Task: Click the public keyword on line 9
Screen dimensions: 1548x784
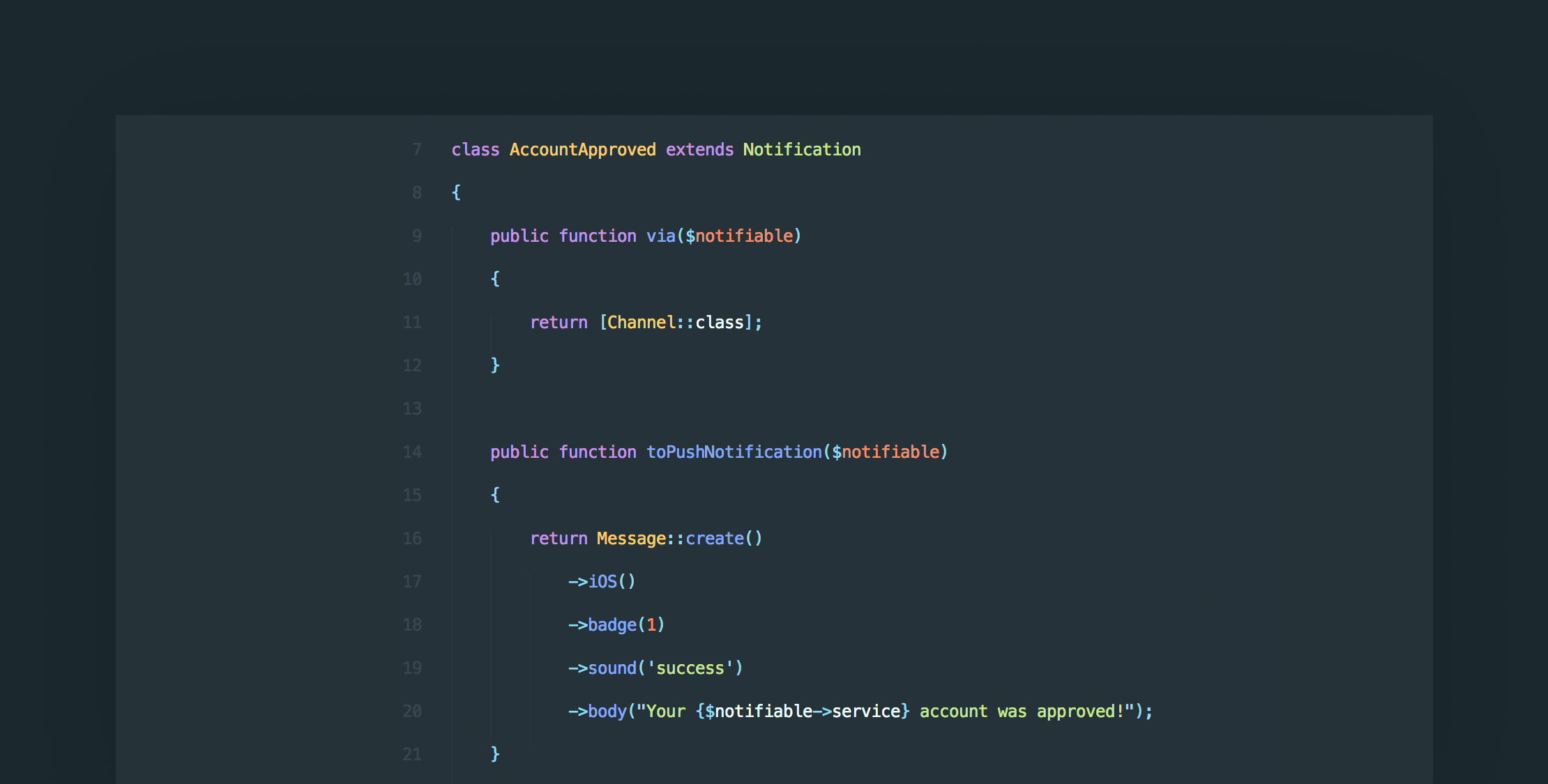Action: tap(519, 236)
